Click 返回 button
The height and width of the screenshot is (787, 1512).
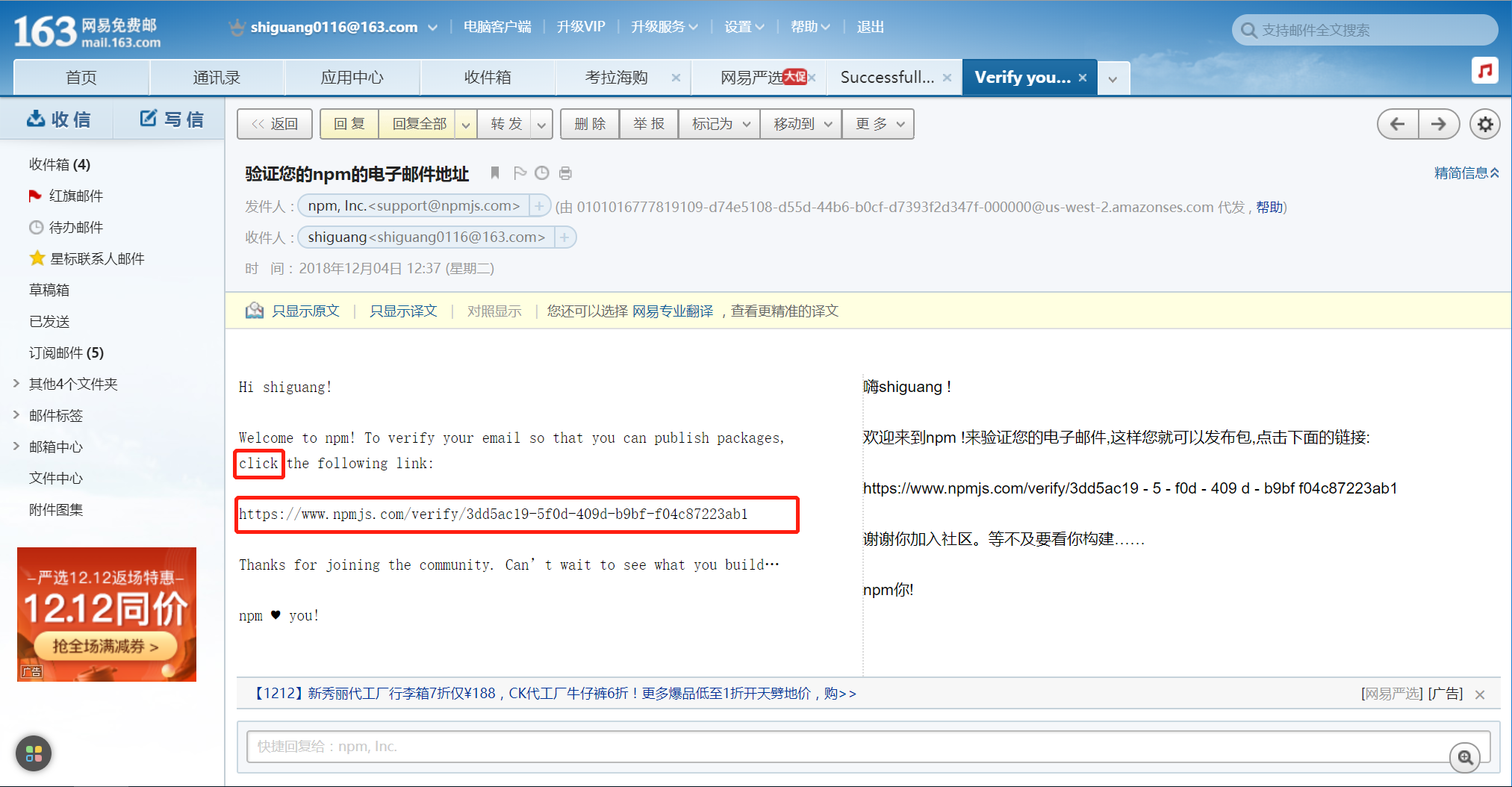pos(275,124)
